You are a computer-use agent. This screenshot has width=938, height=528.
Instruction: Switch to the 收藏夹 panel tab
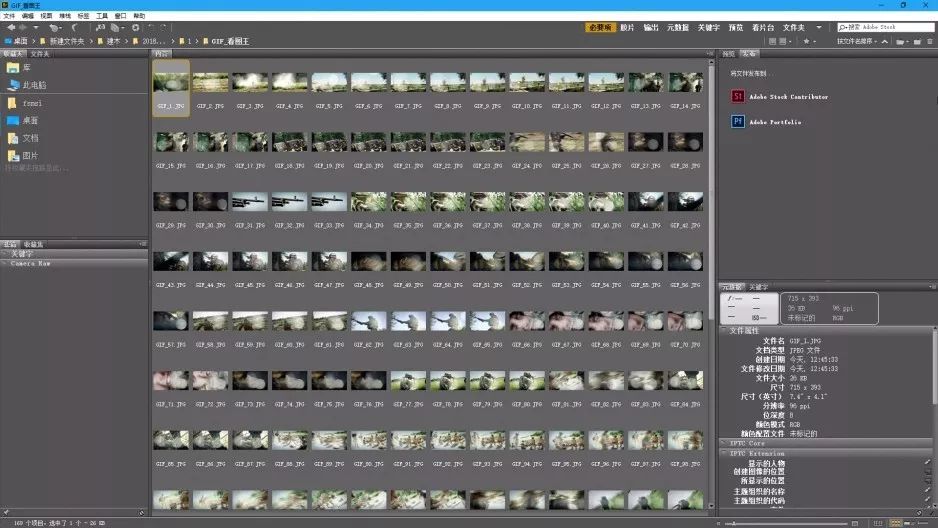tap(13, 54)
